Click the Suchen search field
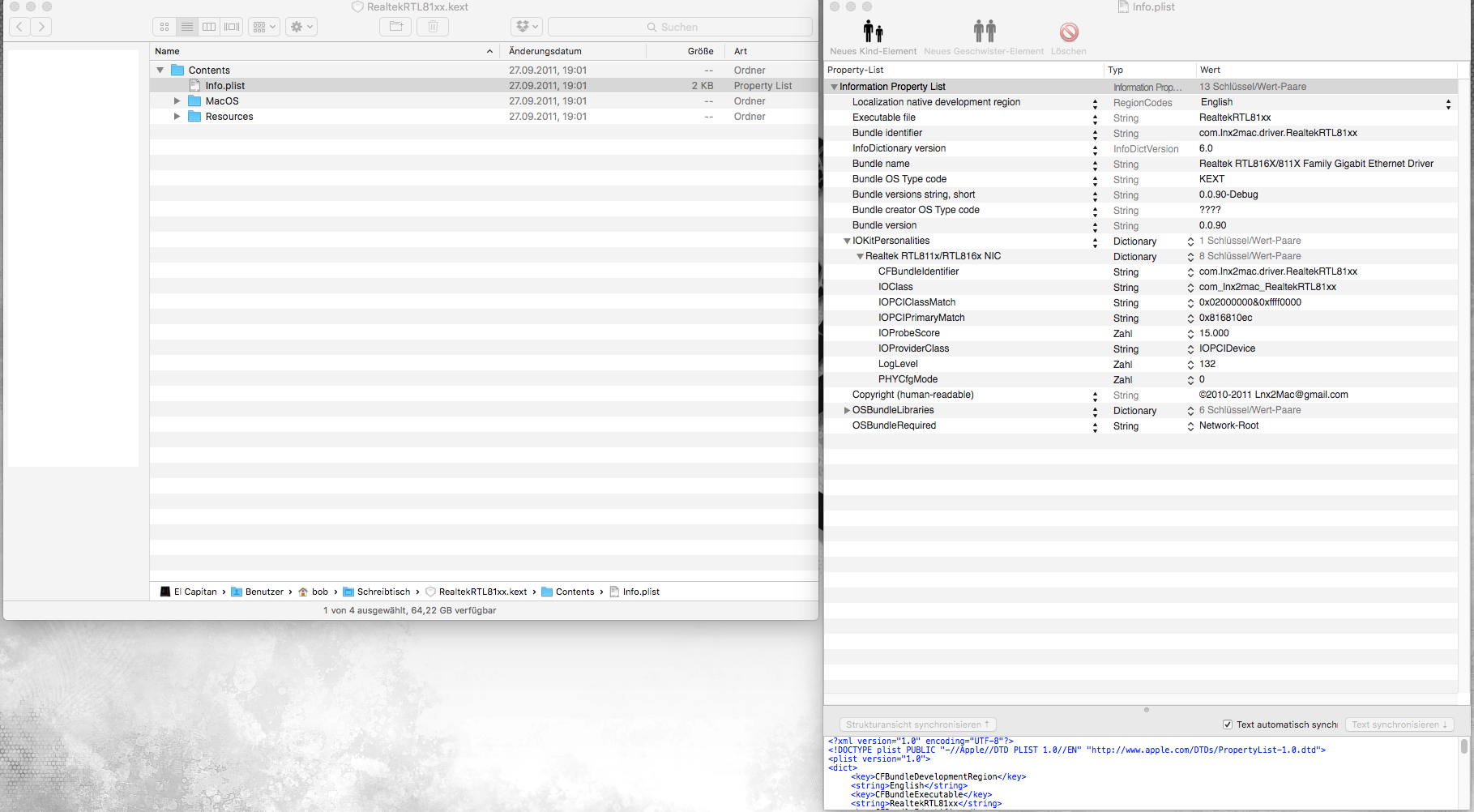The height and width of the screenshot is (812, 1474). (680, 27)
